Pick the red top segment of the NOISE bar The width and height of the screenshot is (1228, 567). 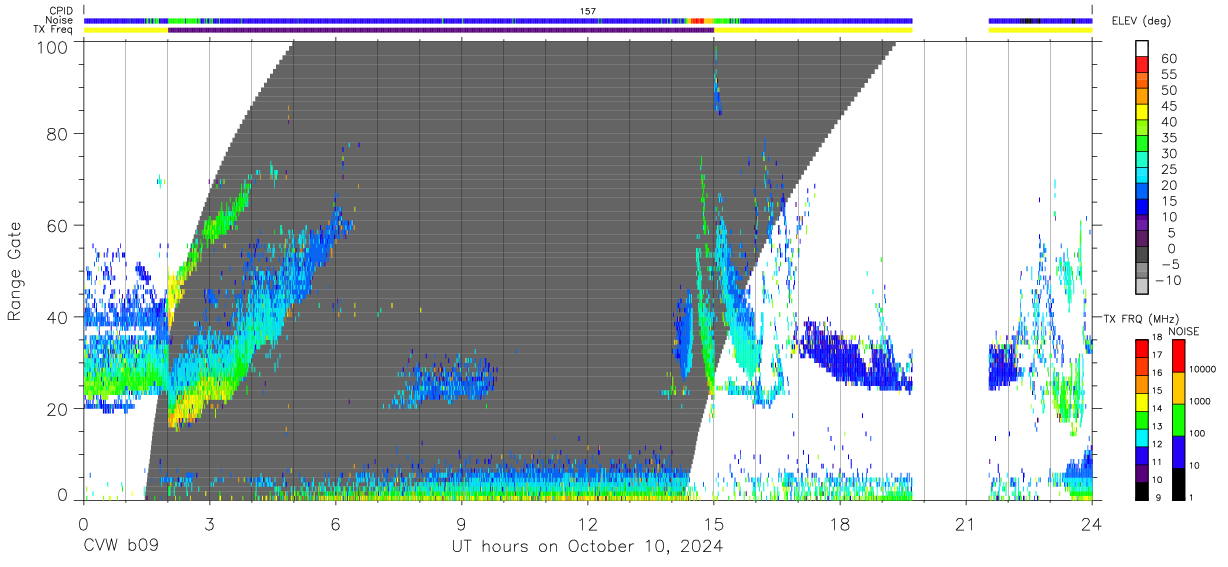pyautogui.click(x=1178, y=356)
